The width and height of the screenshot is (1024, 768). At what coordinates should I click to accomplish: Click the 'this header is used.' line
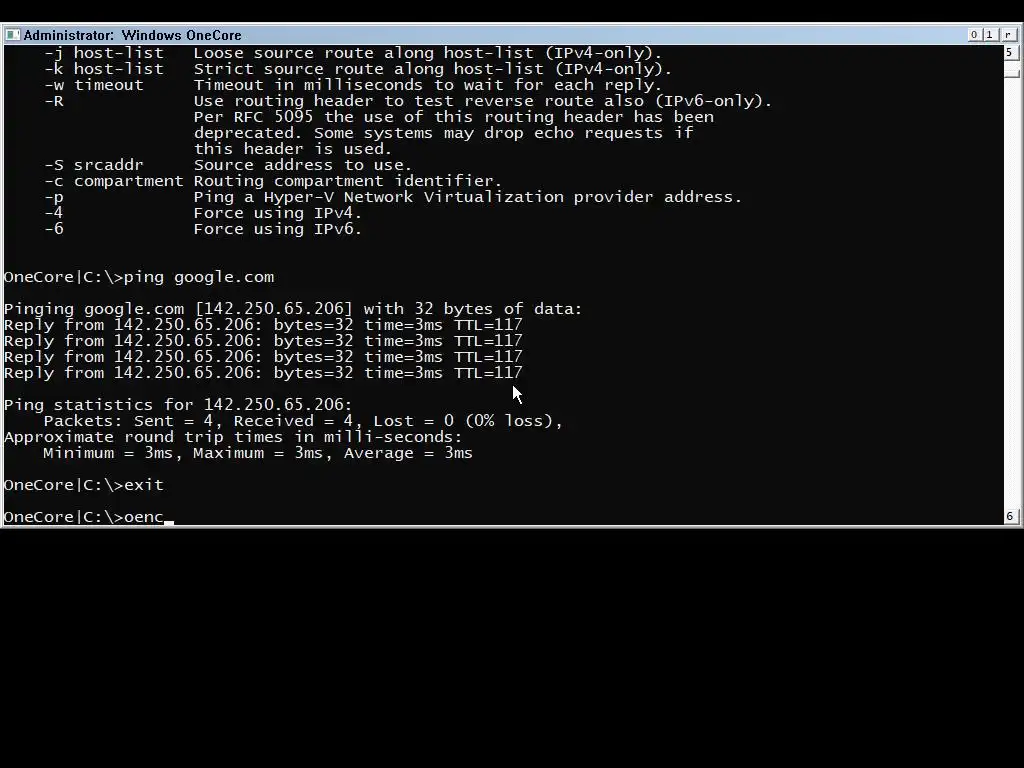[293, 149]
